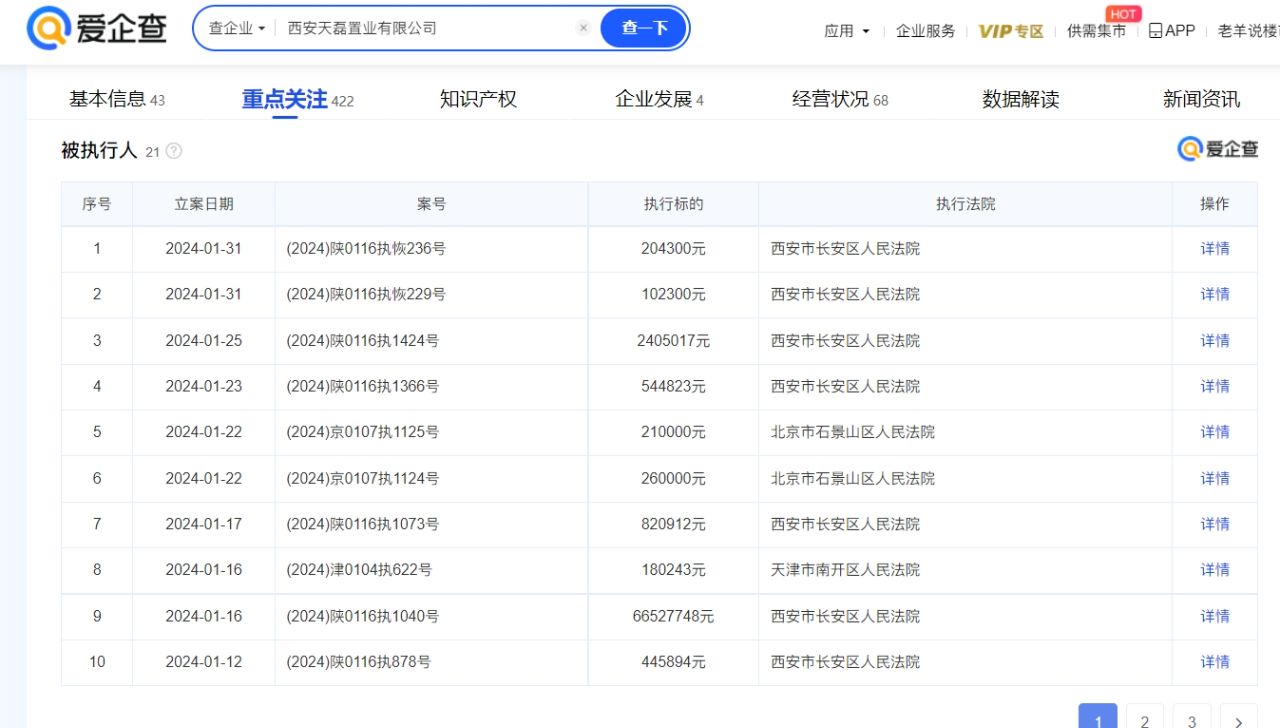Image resolution: width=1280 pixels, height=728 pixels.
Task: Click the 立案日期 column header
Action: pyautogui.click(x=204, y=204)
